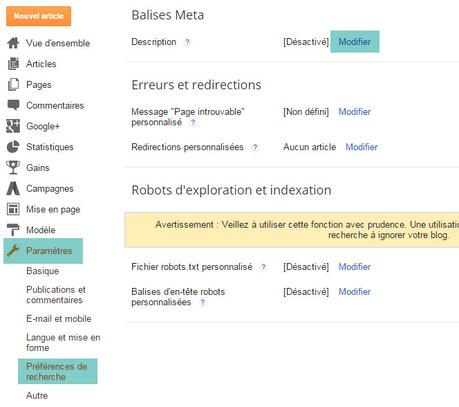The width and height of the screenshot is (459, 407).
Task: Click the pie chart Statistiques icon
Action: click(x=13, y=147)
